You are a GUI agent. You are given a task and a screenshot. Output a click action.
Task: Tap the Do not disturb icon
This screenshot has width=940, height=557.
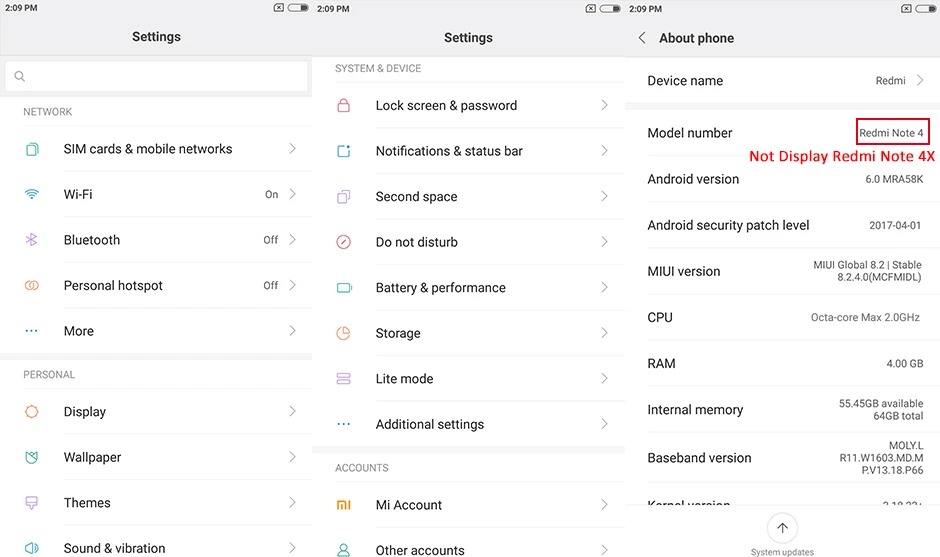[344, 242]
